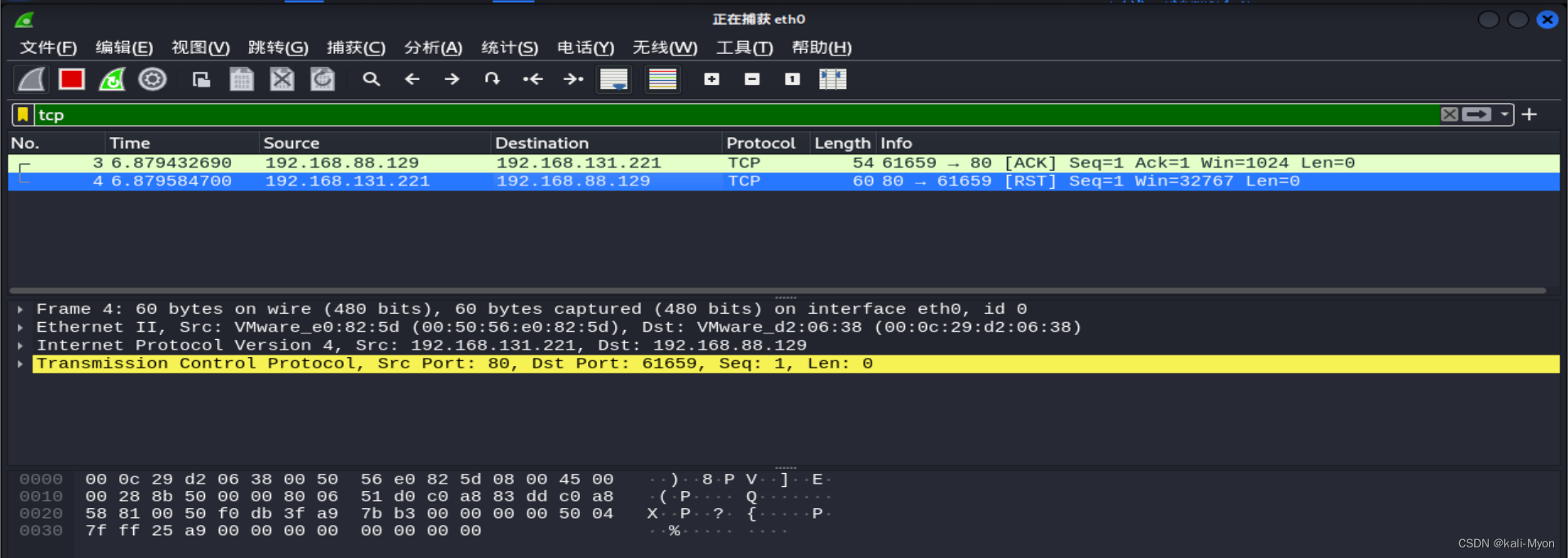The image size is (1568, 558).
Task: Reset text to normal size
Action: tap(792, 79)
